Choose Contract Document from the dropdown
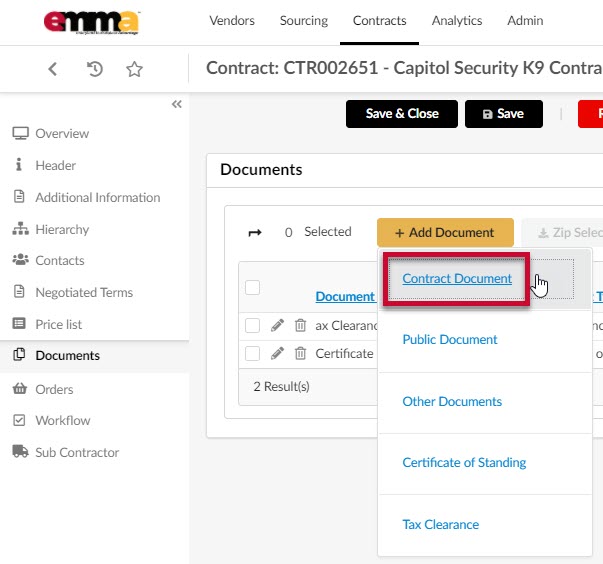 point(457,278)
